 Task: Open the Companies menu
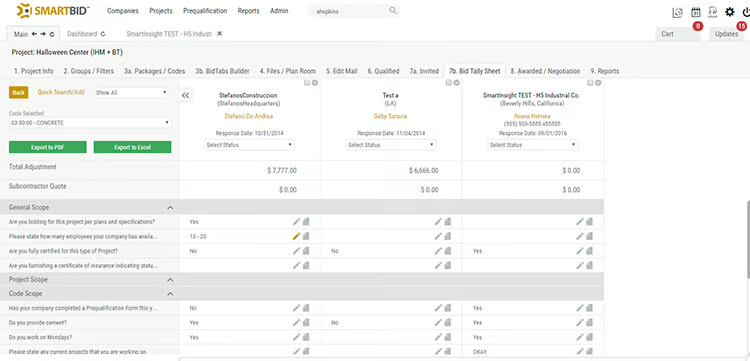click(x=123, y=11)
